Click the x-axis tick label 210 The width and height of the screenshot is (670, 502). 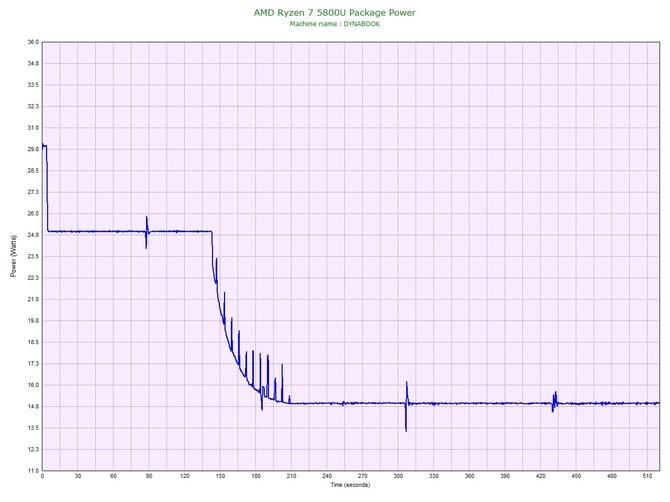pos(291,476)
